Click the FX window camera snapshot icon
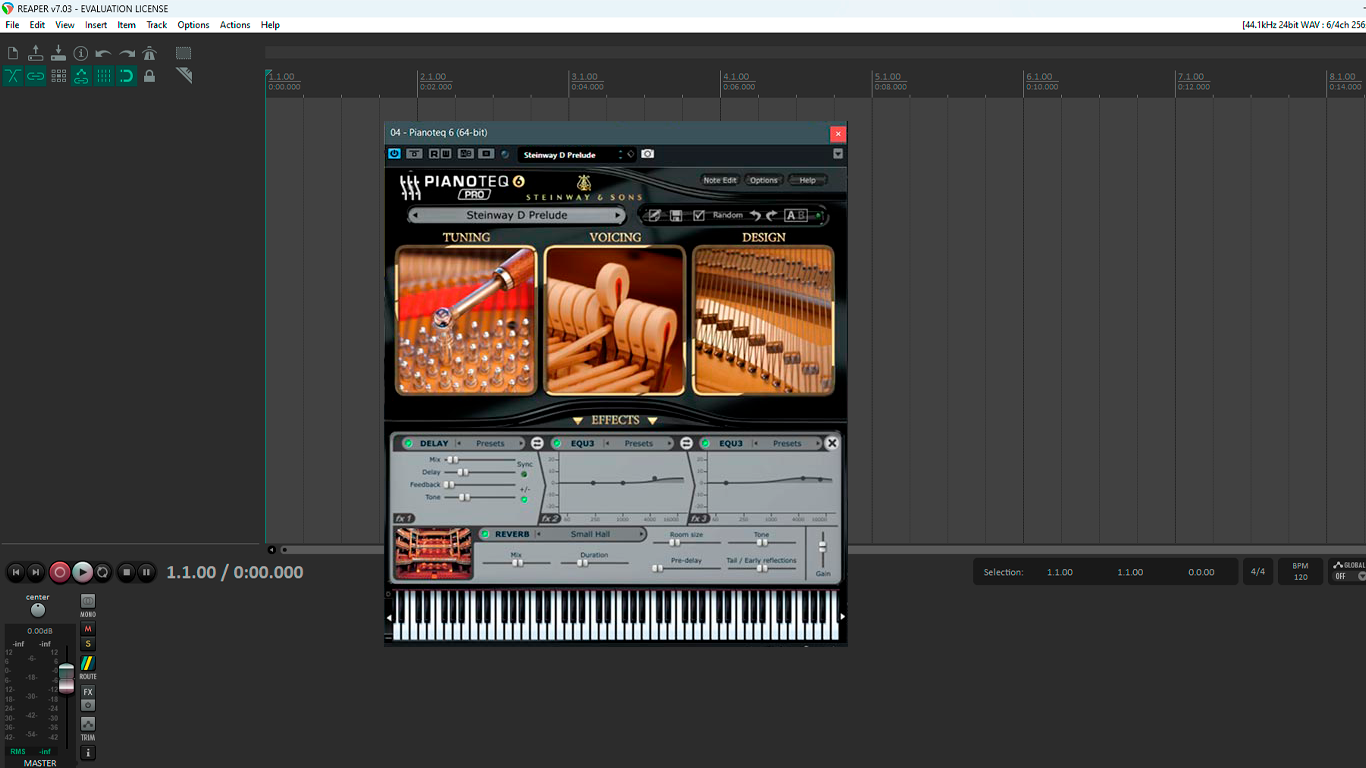This screenshot has width=1366, height=768. (x=648, y=154)
